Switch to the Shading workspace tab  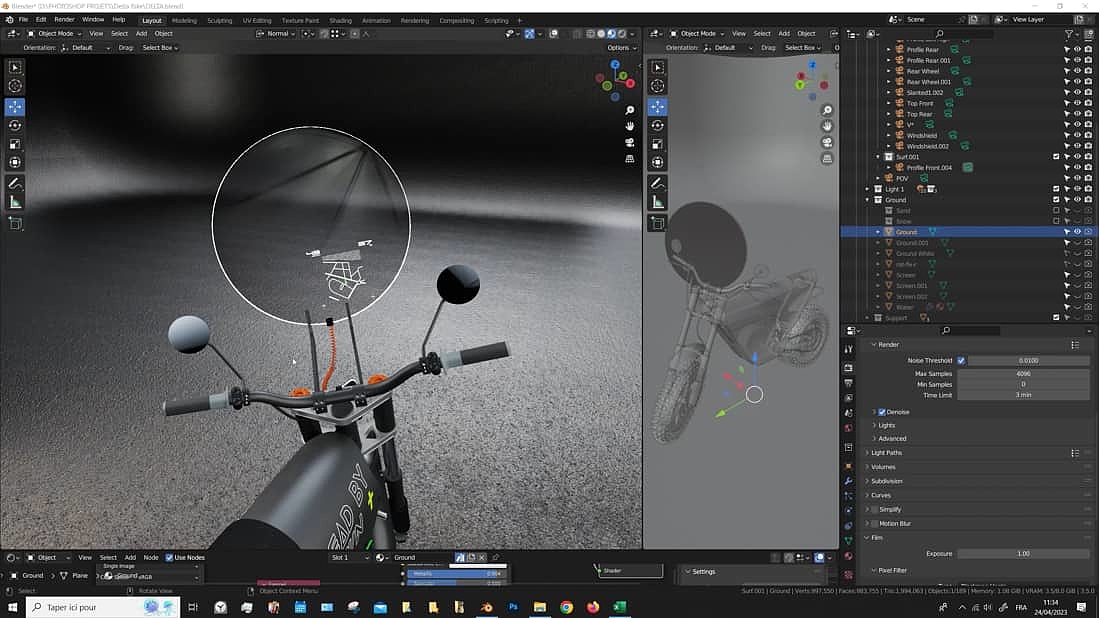pos(340,20)
